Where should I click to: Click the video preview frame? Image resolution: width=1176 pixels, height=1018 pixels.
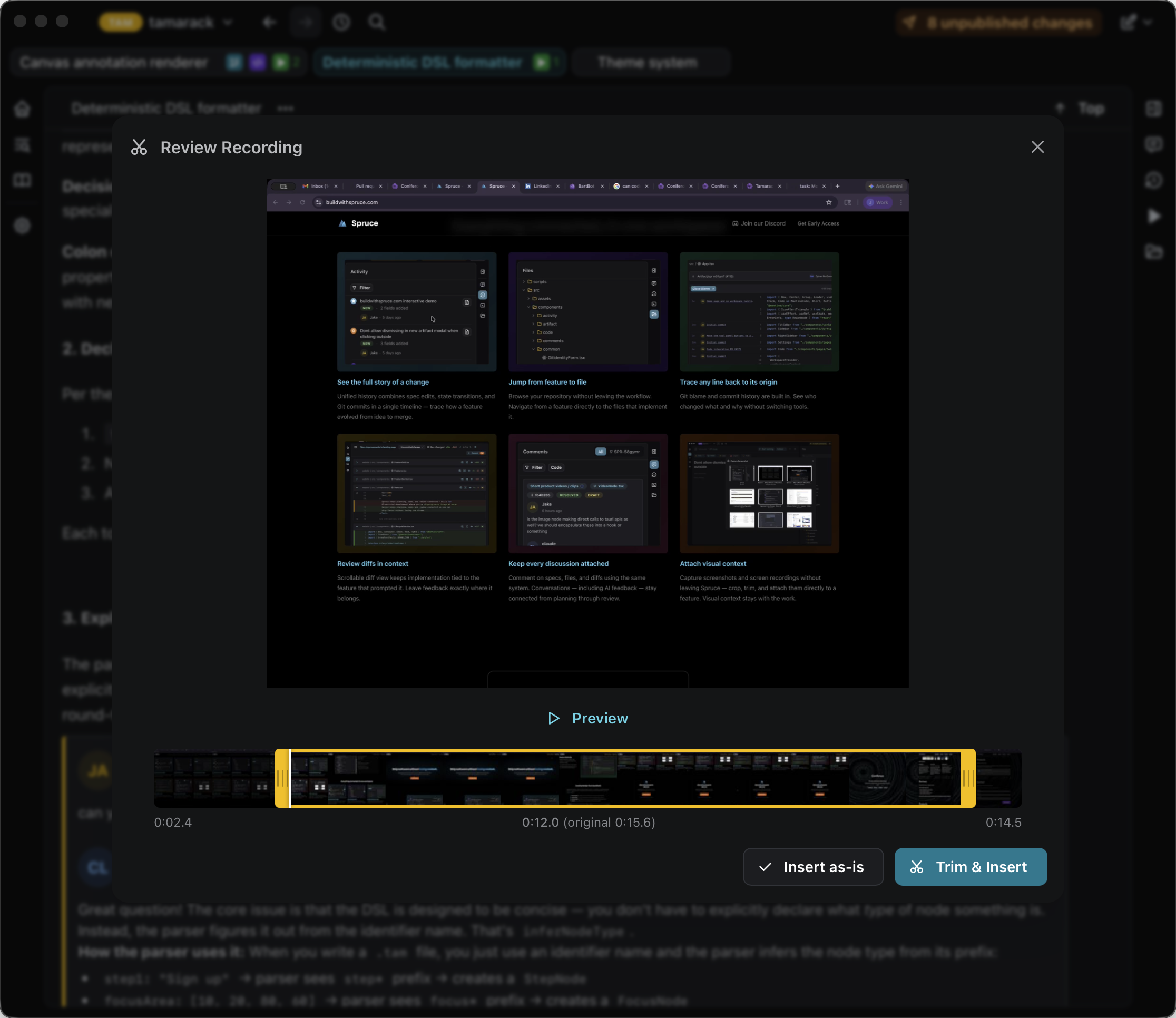pos(587,433)
